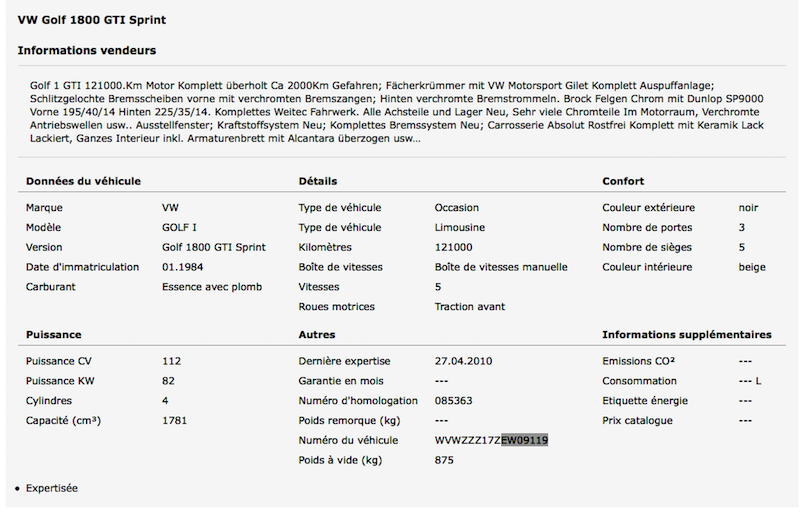This screenshot has height=514, width=800.
Task: Click the 'Capacité (cm³)' label
Action: pos(63,421)
